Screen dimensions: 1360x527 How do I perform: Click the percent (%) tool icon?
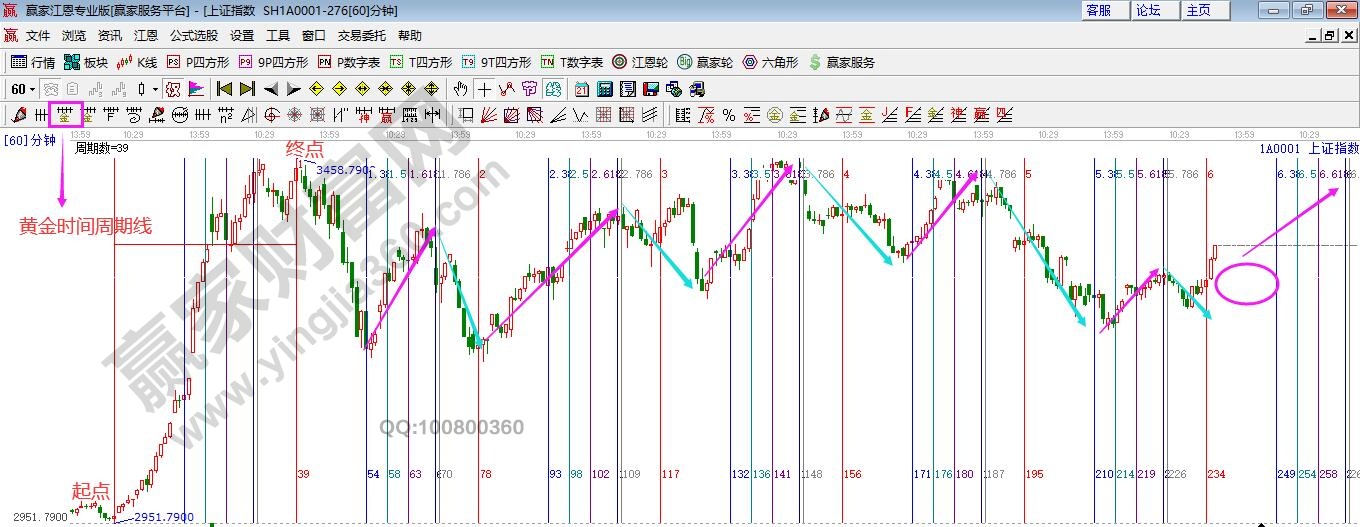pyautogui.click(x=728, y=114)
